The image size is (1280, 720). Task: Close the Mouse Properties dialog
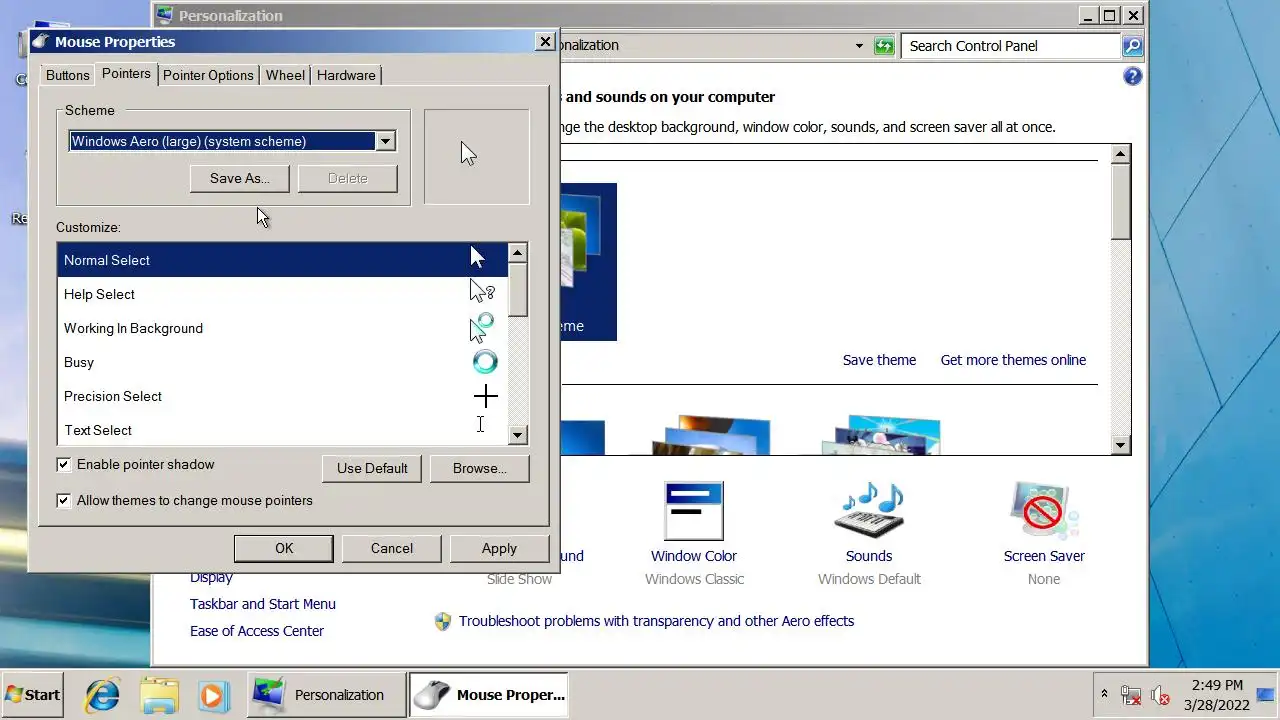(545, 41)
